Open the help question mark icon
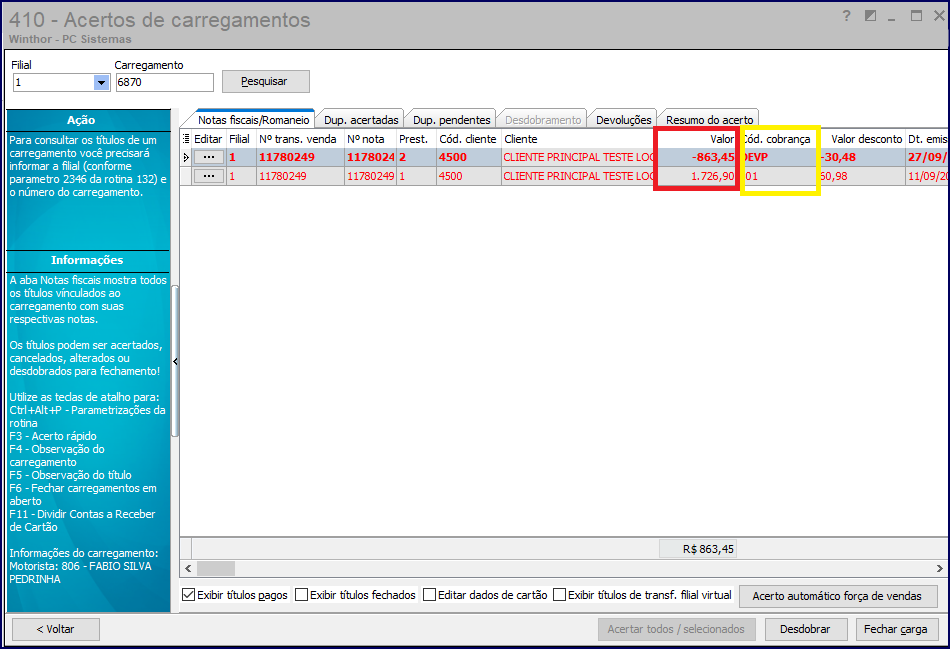The height and width of the screenshot is (649, 950). click(x=846, y=16)
